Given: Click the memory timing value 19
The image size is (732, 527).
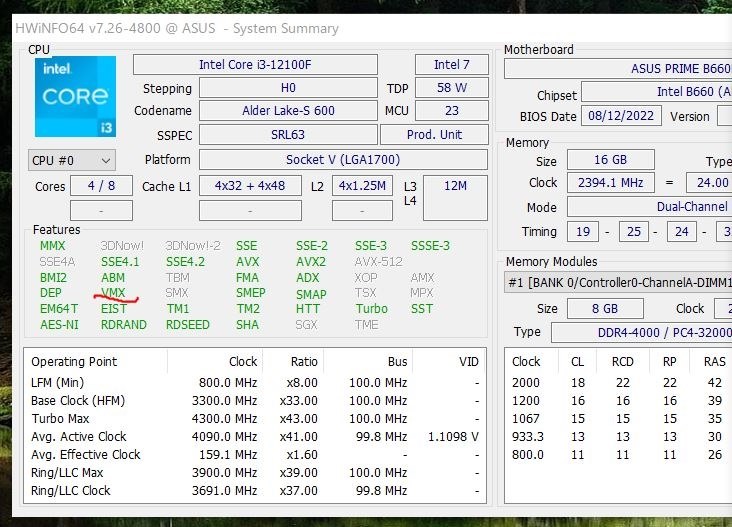Looking at the screenshot, I should coord(583,232).
